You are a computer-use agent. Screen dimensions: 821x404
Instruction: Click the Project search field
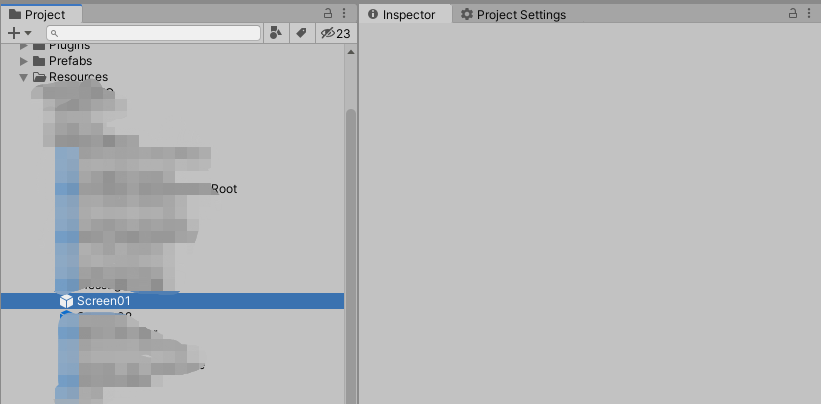pos(153,33)
